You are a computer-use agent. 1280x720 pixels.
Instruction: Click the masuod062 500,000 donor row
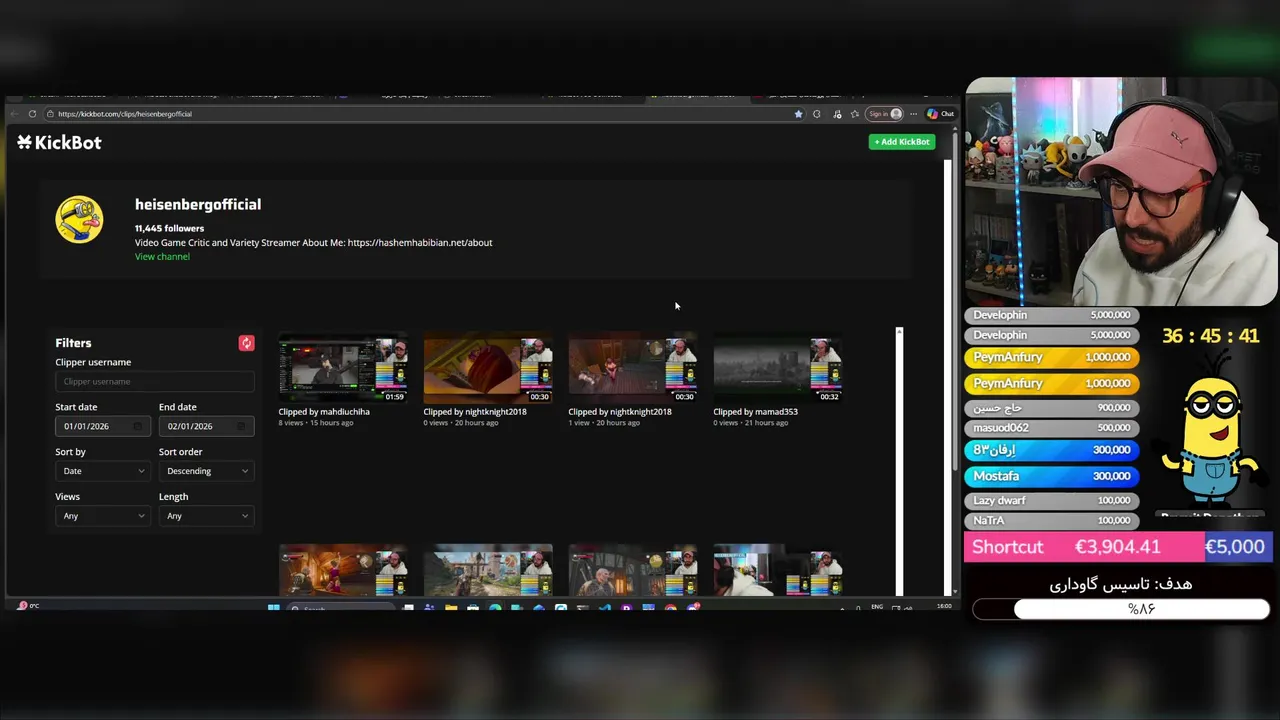pos(1052,428)
